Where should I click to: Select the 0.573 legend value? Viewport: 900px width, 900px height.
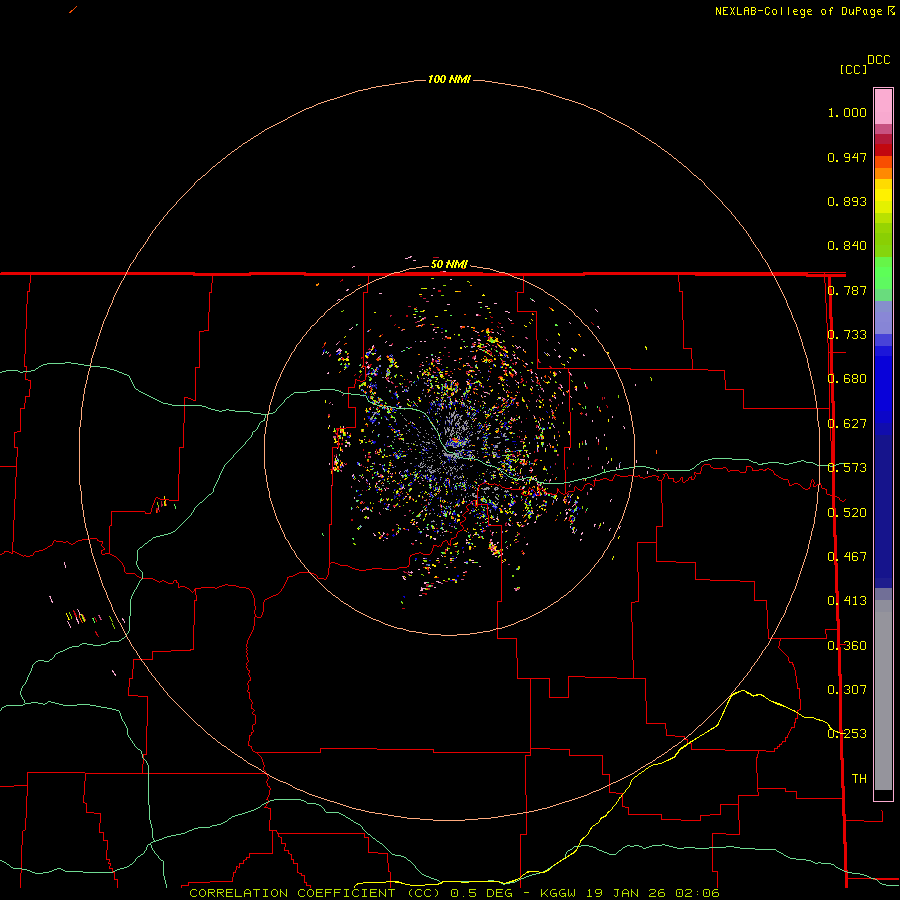(x=847, y=468)
